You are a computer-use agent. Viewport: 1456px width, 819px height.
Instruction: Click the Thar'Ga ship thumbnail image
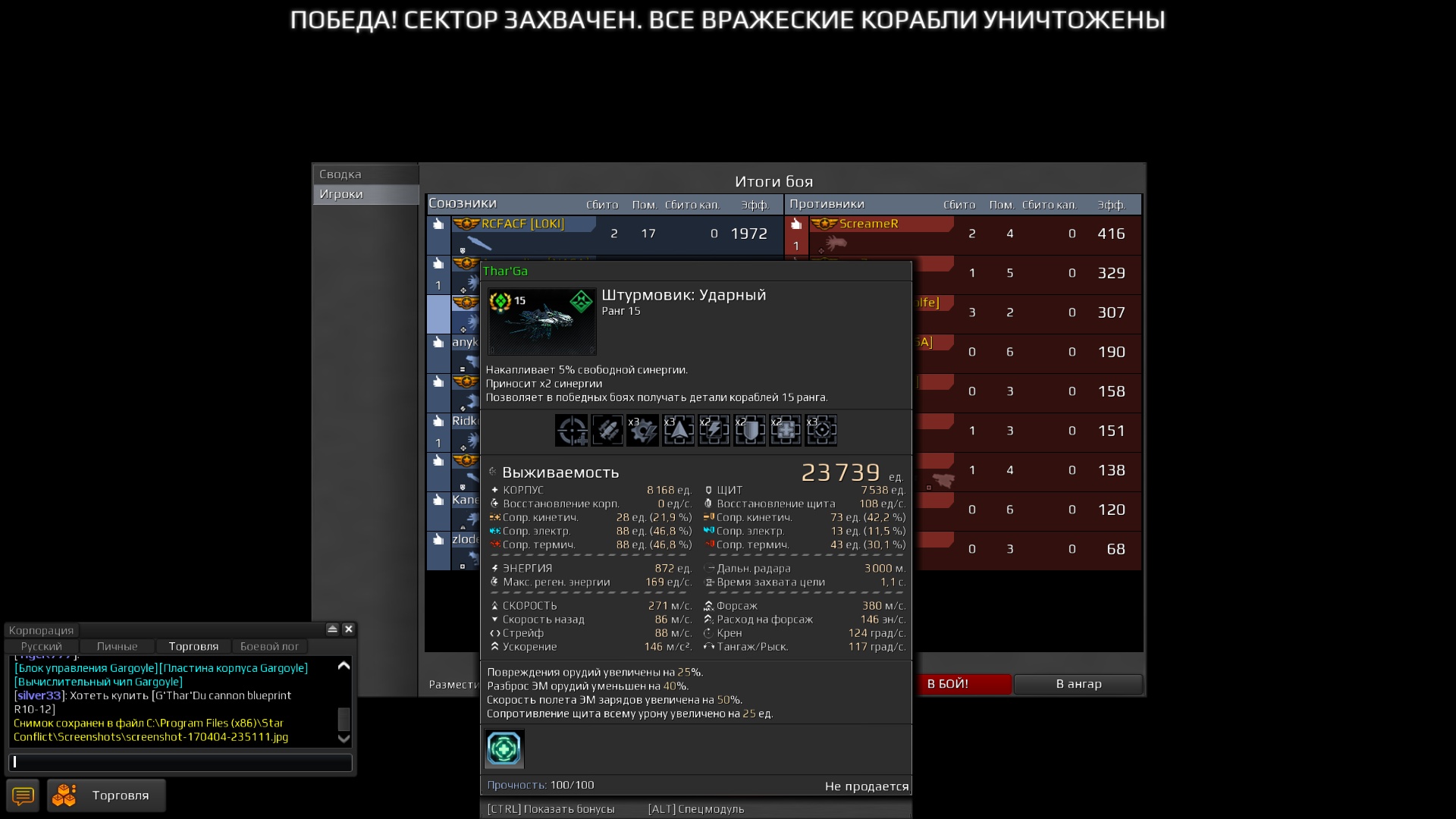542,321
